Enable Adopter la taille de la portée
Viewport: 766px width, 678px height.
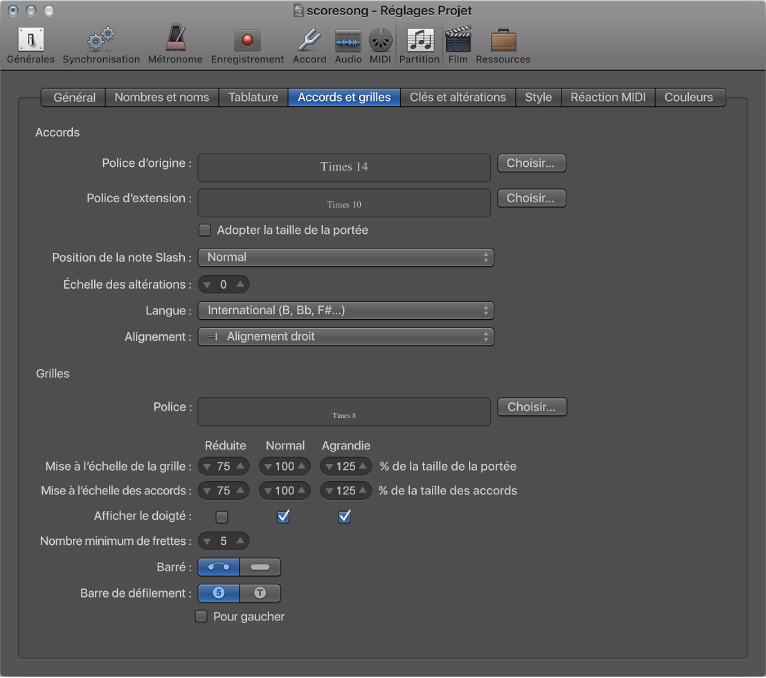coord(205,231)
